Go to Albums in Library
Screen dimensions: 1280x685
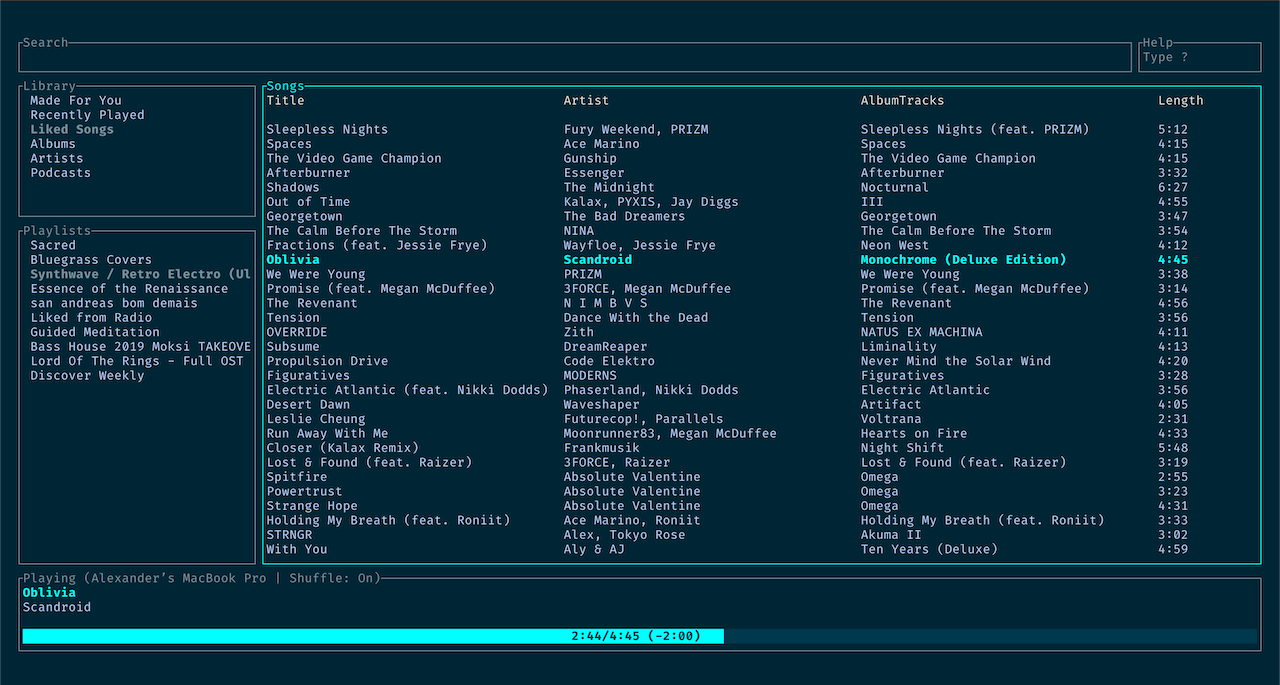tap(53, 144)
